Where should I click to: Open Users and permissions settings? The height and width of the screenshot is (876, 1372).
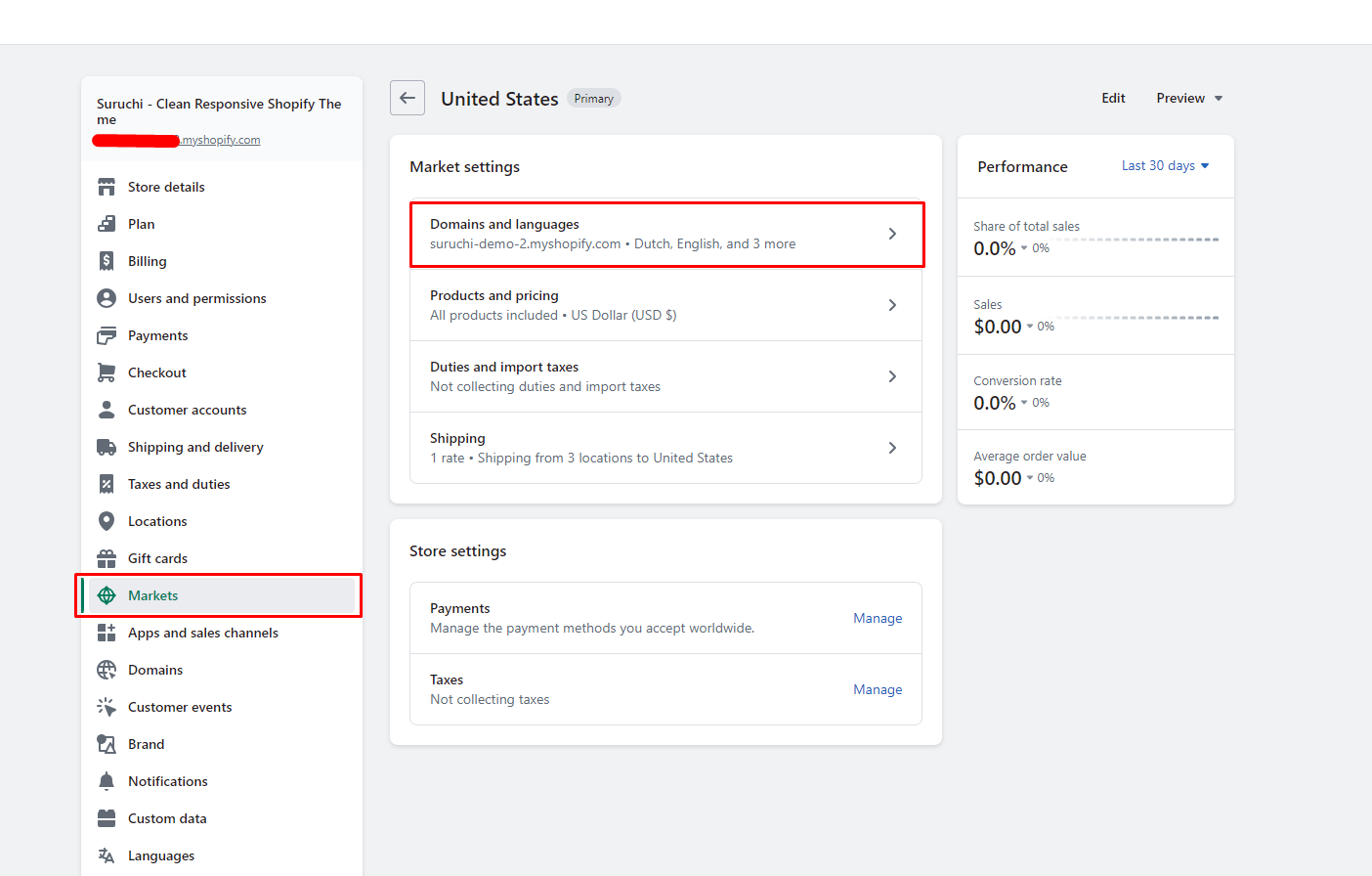196,298
